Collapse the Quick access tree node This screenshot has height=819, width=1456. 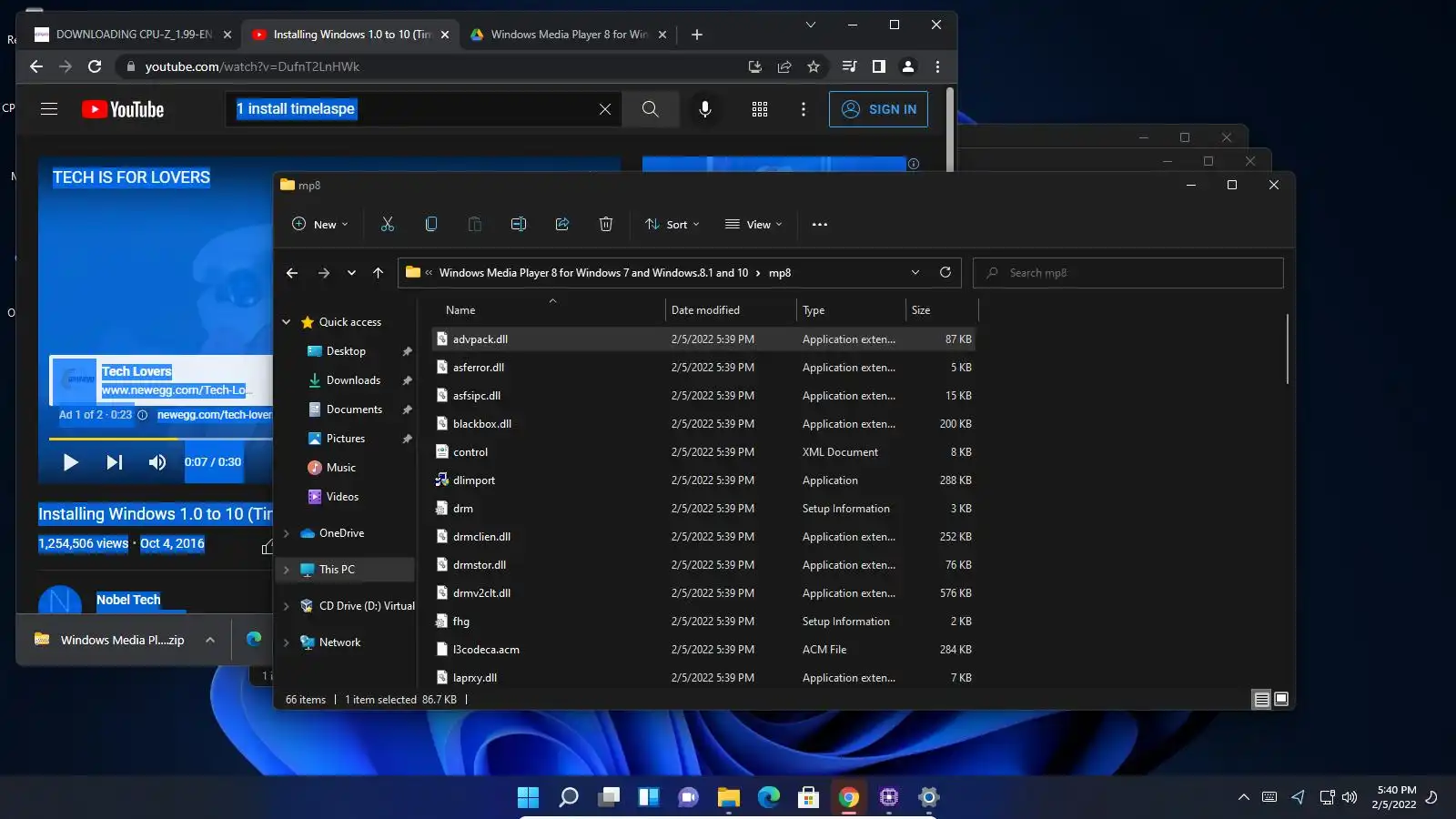point(287,322)
